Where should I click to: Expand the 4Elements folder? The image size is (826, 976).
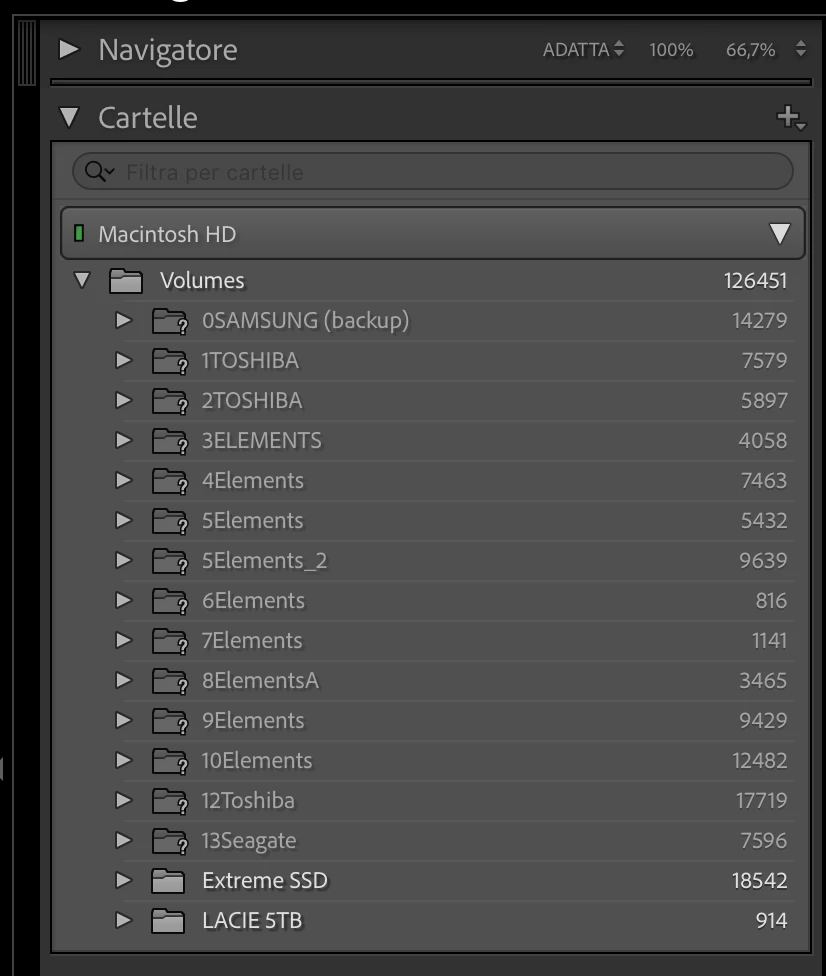(124, 480)
